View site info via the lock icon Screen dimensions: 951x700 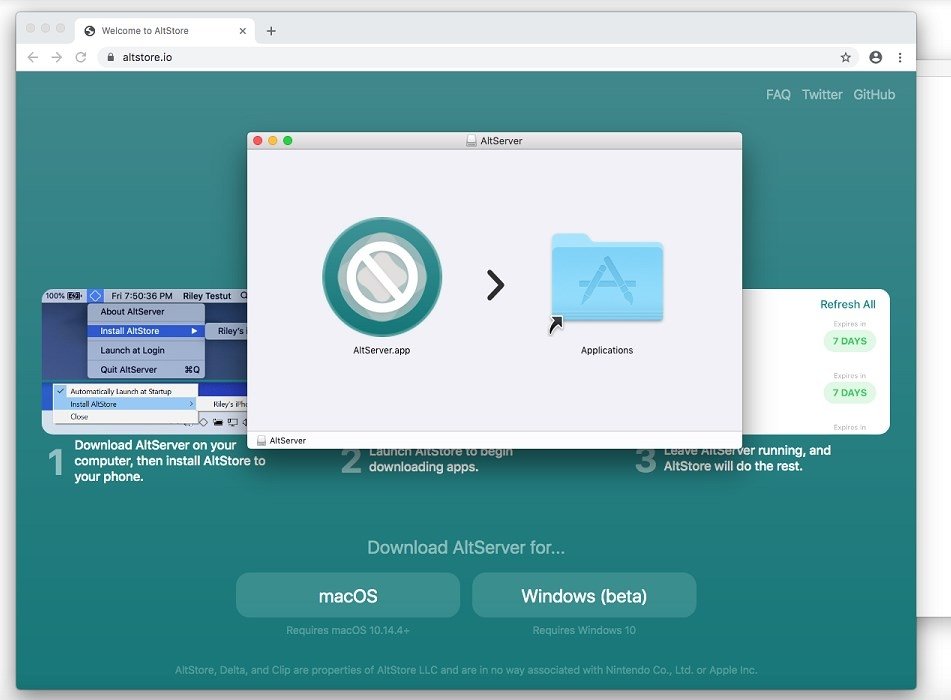tap(110, 57)
